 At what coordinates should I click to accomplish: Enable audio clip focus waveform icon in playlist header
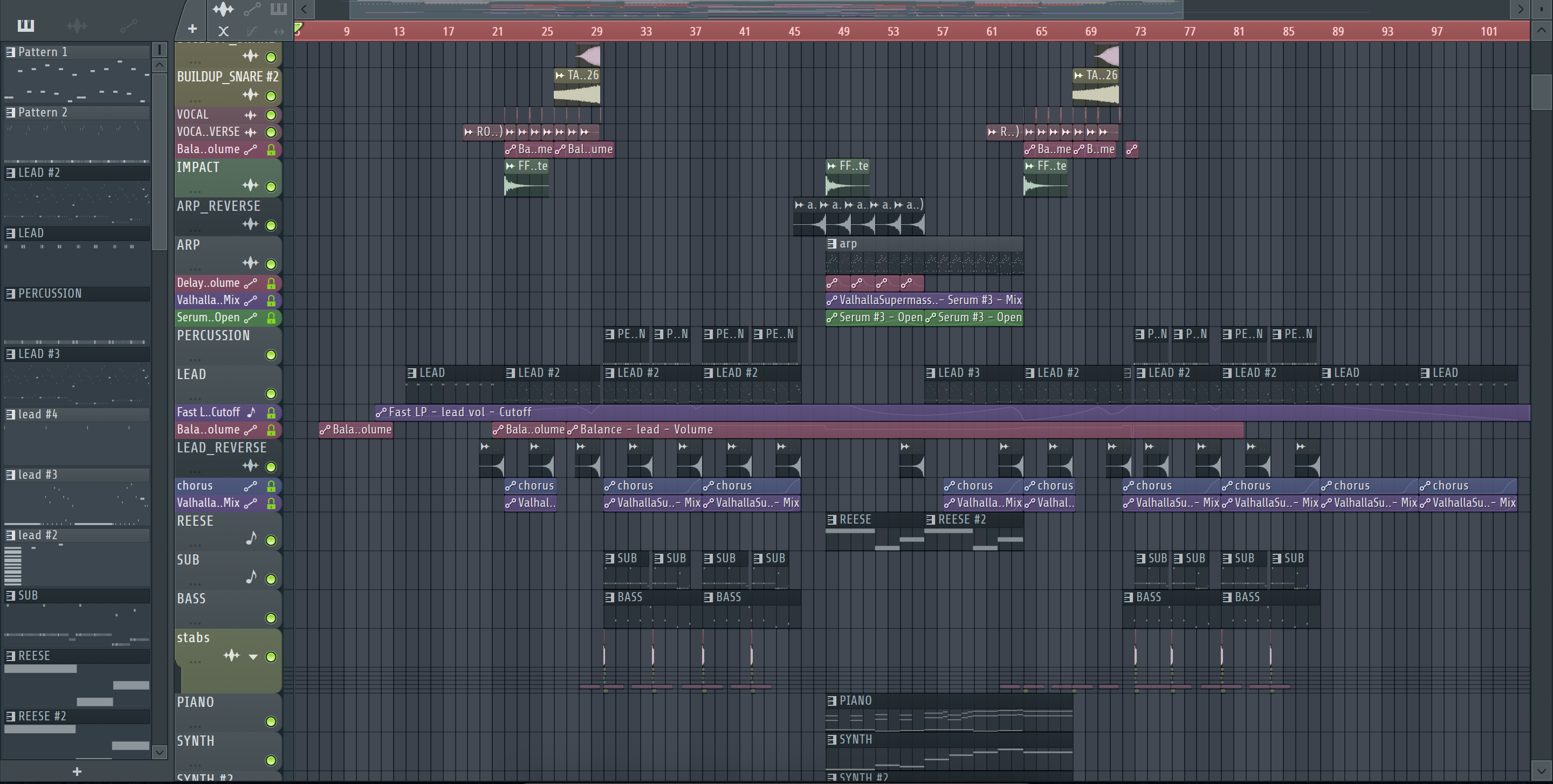pyautogui.click(x=223, y=9)
